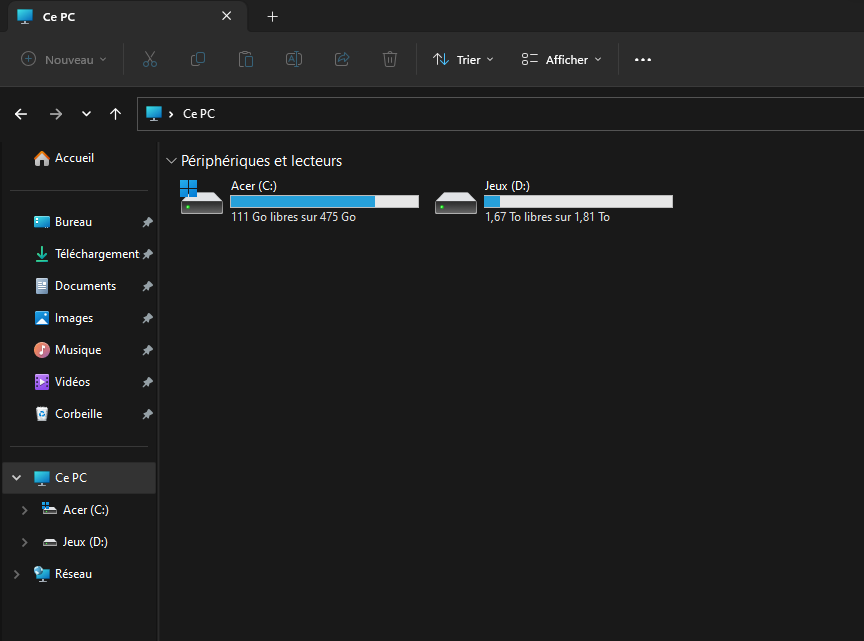The width and height of the screenshot is (864, 641).
Task: Click the Share icon in toolbar
Action: click(x=342, y=60)
